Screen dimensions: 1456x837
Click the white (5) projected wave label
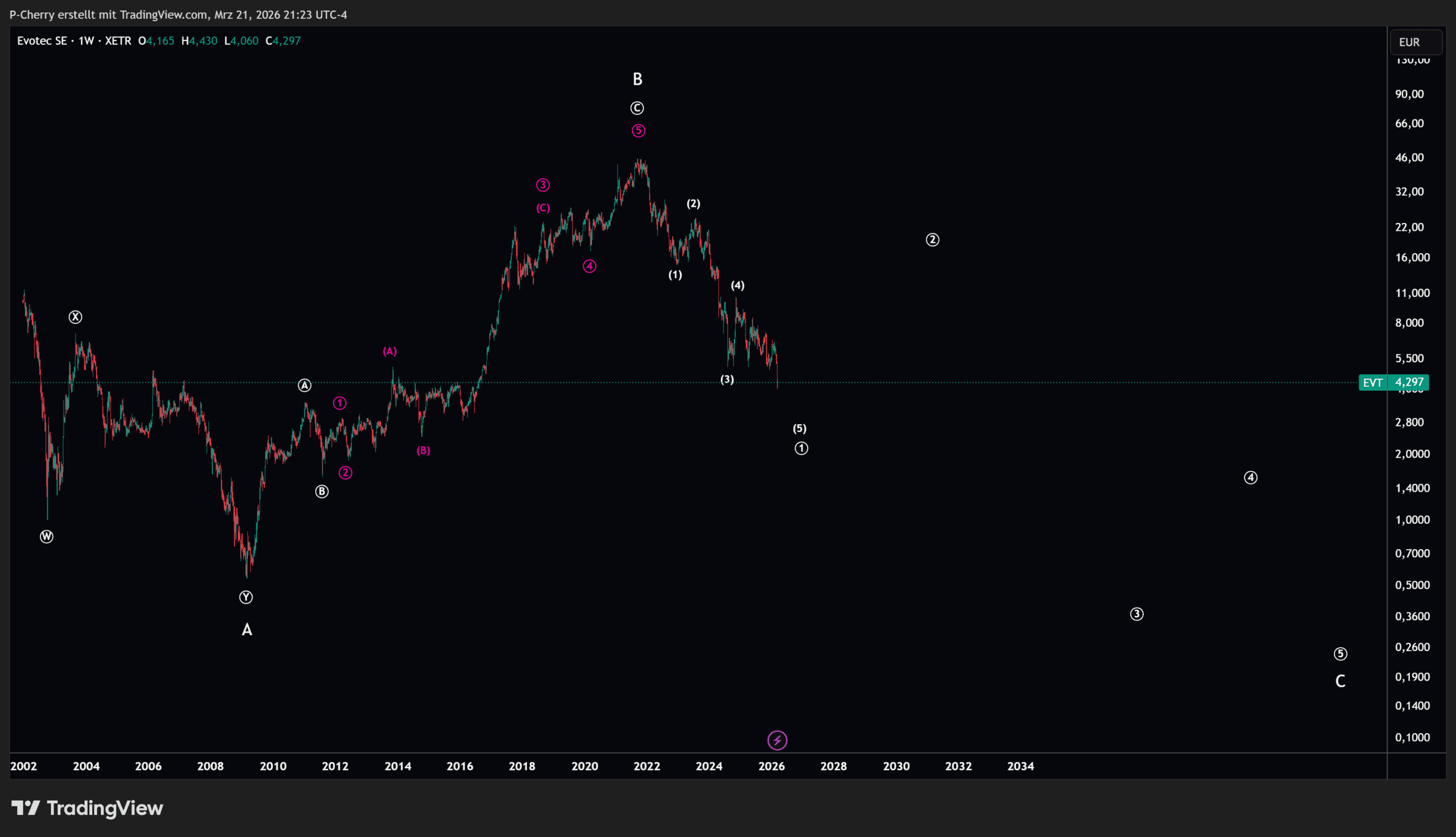click(x=800, y=428)
